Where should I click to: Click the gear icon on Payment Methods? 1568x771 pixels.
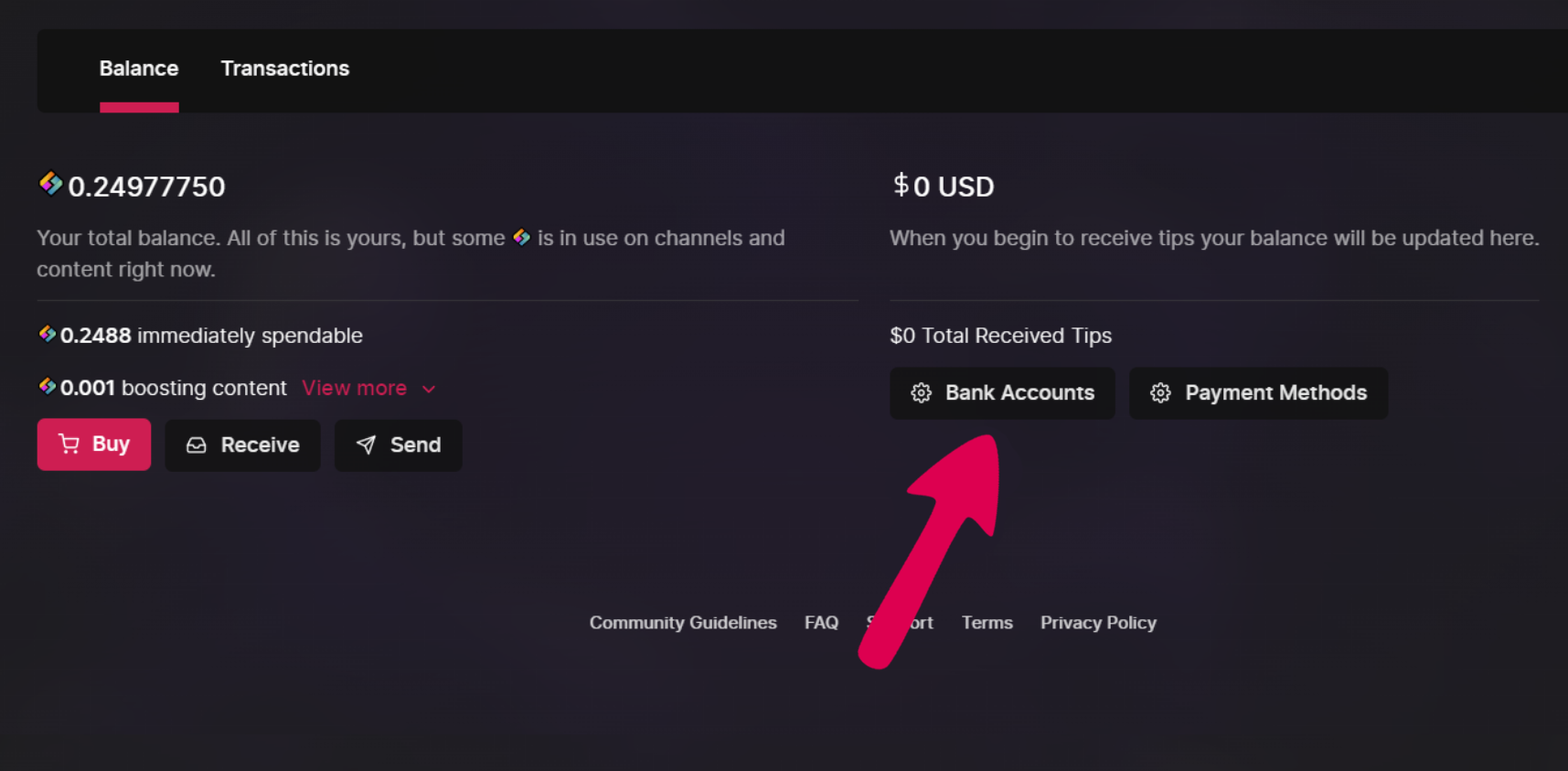[x=1160, y=392]
